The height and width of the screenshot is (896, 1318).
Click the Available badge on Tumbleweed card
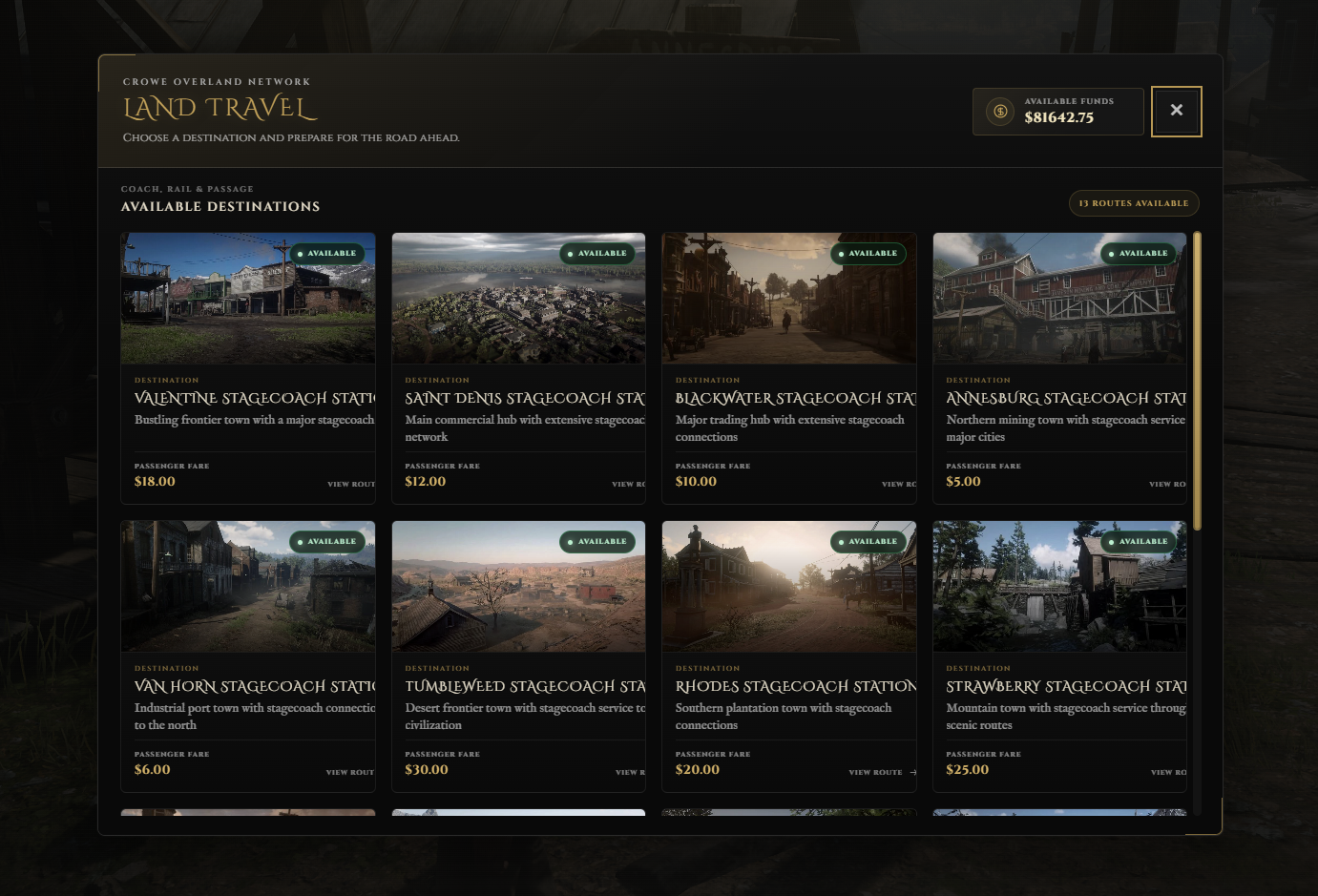click(x=597, y=542)
